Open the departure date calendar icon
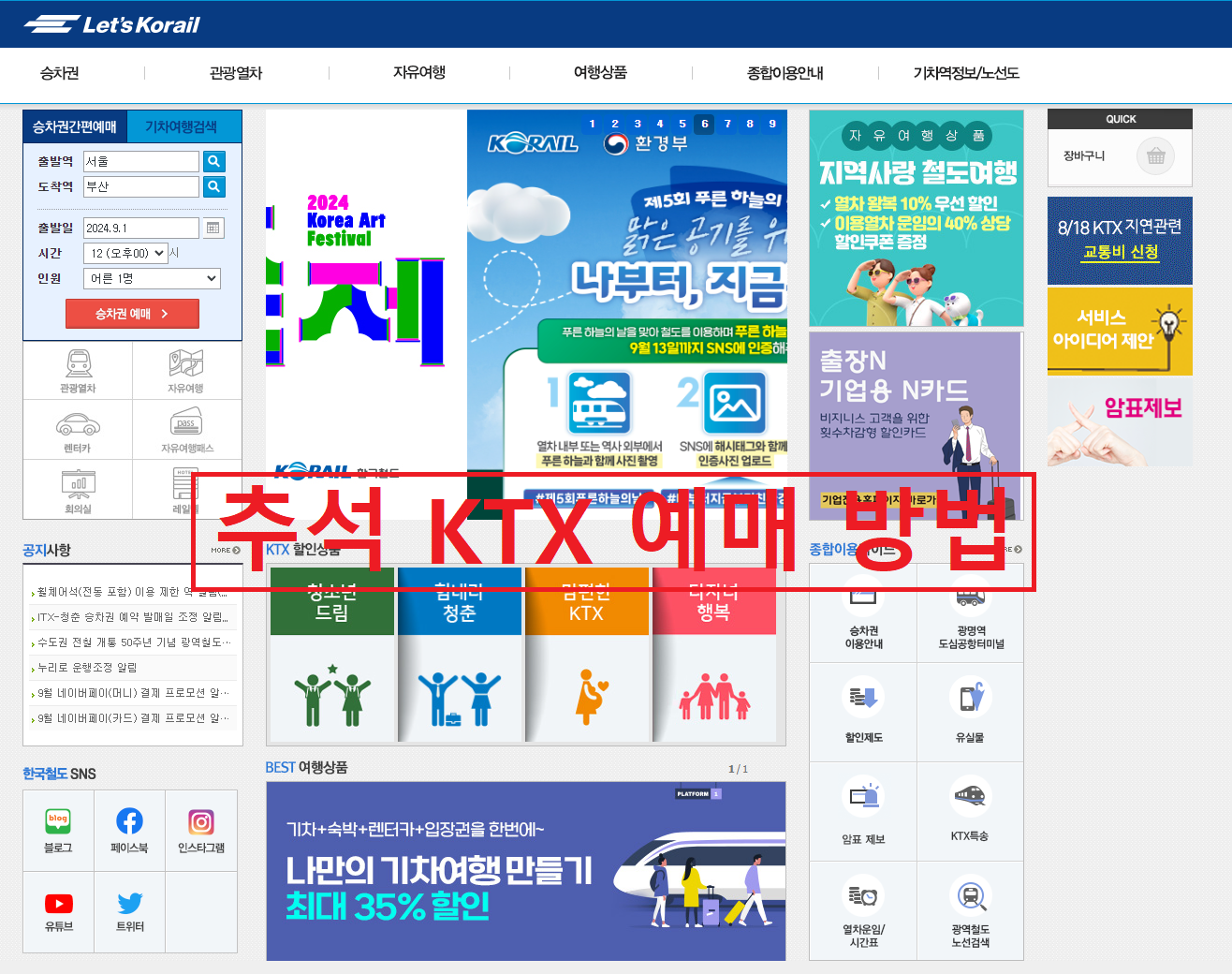Viewport: 1232px width, 974px height. point(213,228)
